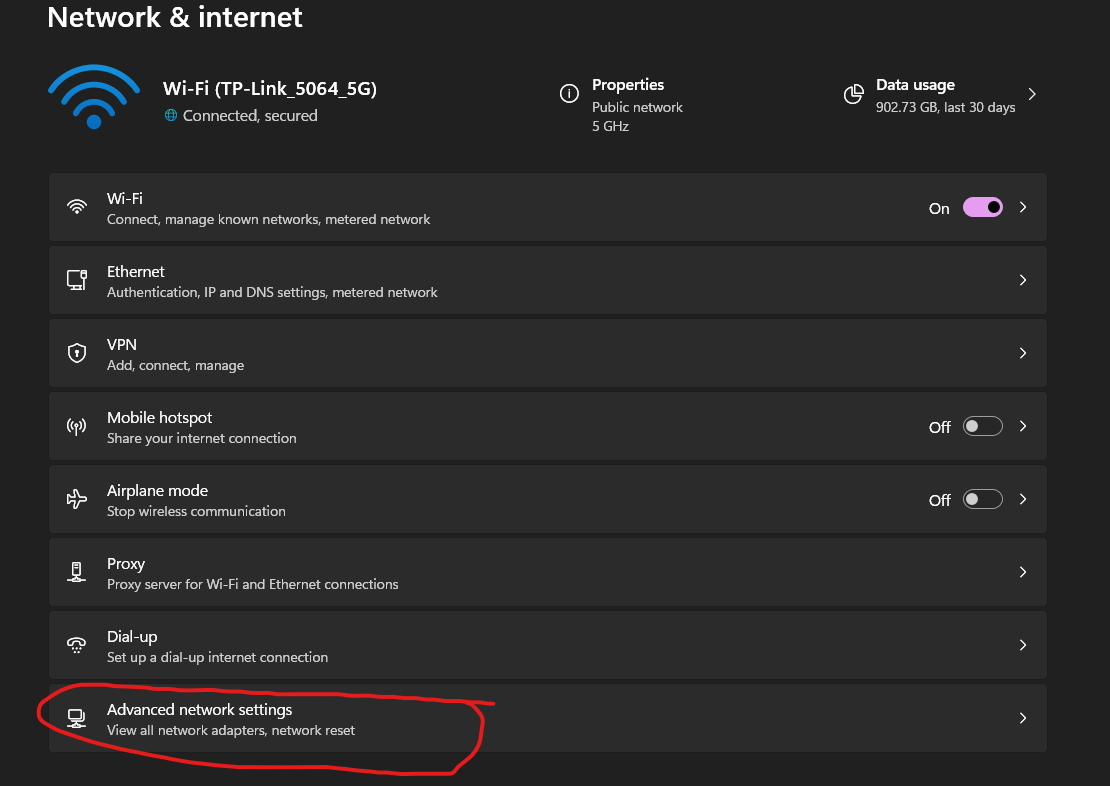The image size is (1110, 786).
Task: Open Advanced network settings text label
Action: tap(200, 710)
